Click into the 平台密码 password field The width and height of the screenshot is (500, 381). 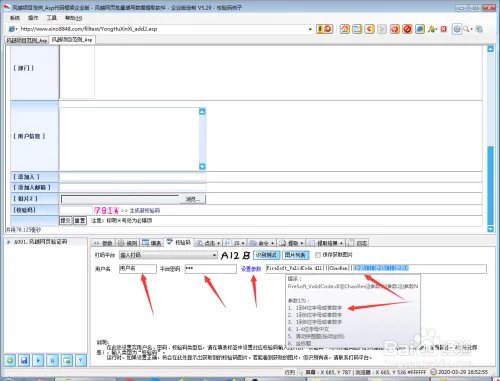[211, 269]
